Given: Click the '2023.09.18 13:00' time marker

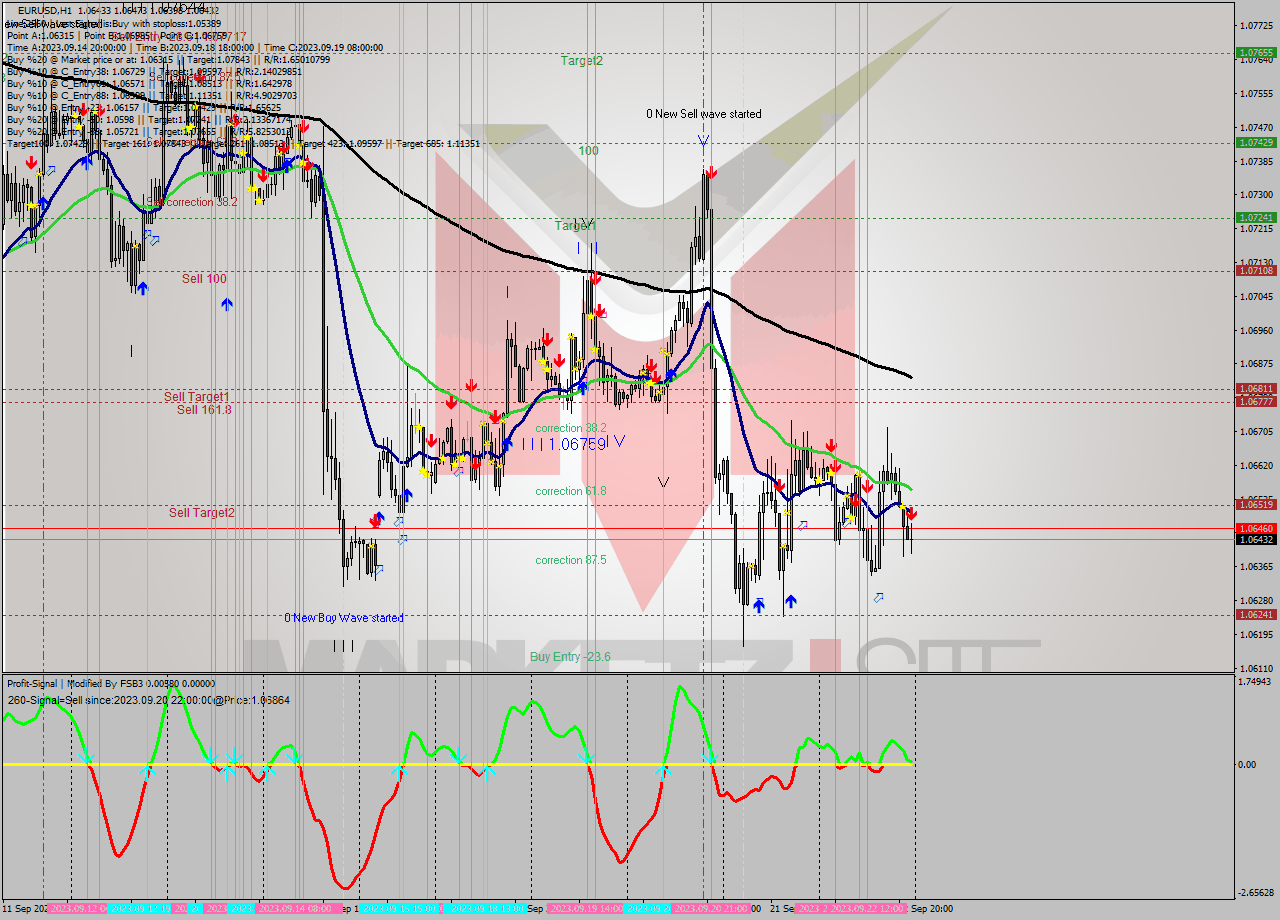Looking at the screenshot, I should (487, 909).
